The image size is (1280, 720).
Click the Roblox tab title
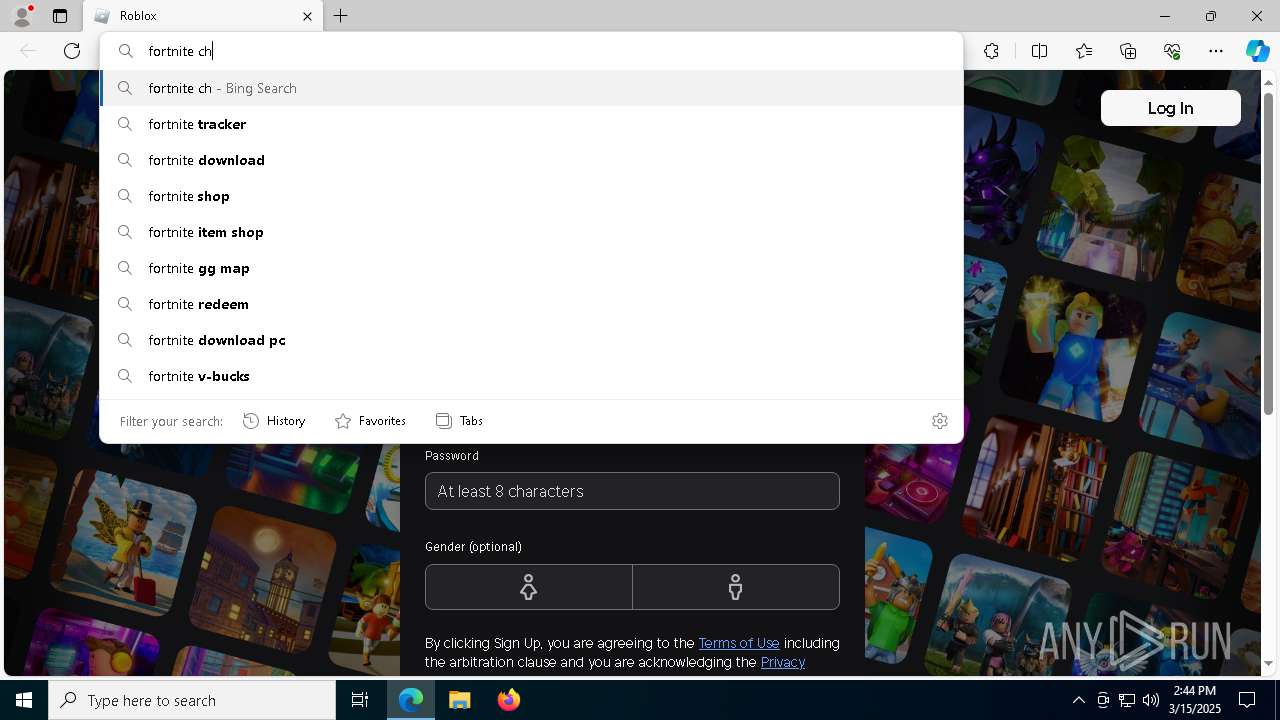(x=138, y=16)
